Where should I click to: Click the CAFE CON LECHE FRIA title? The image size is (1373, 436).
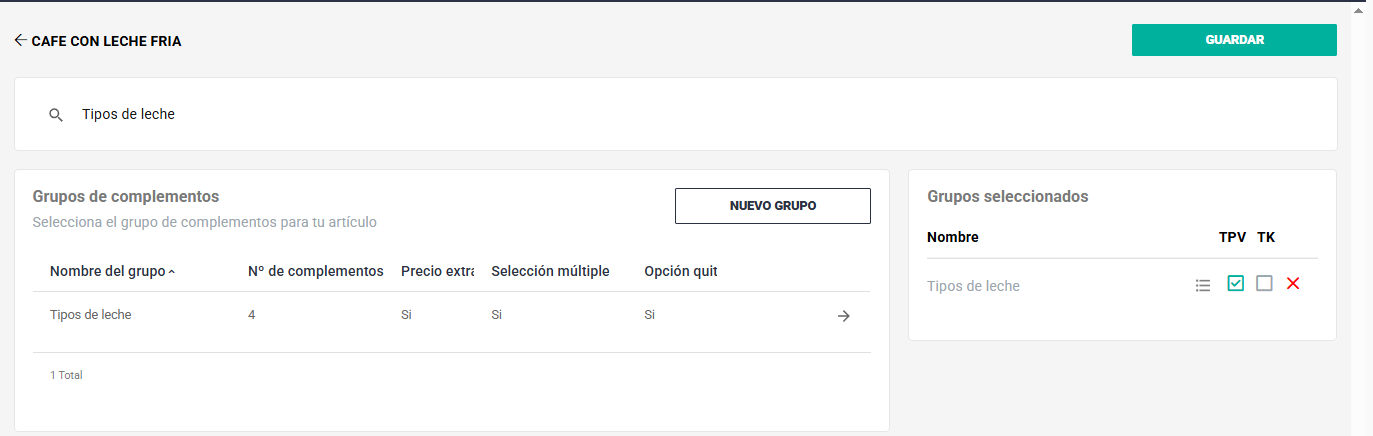(x=106, y=42)
